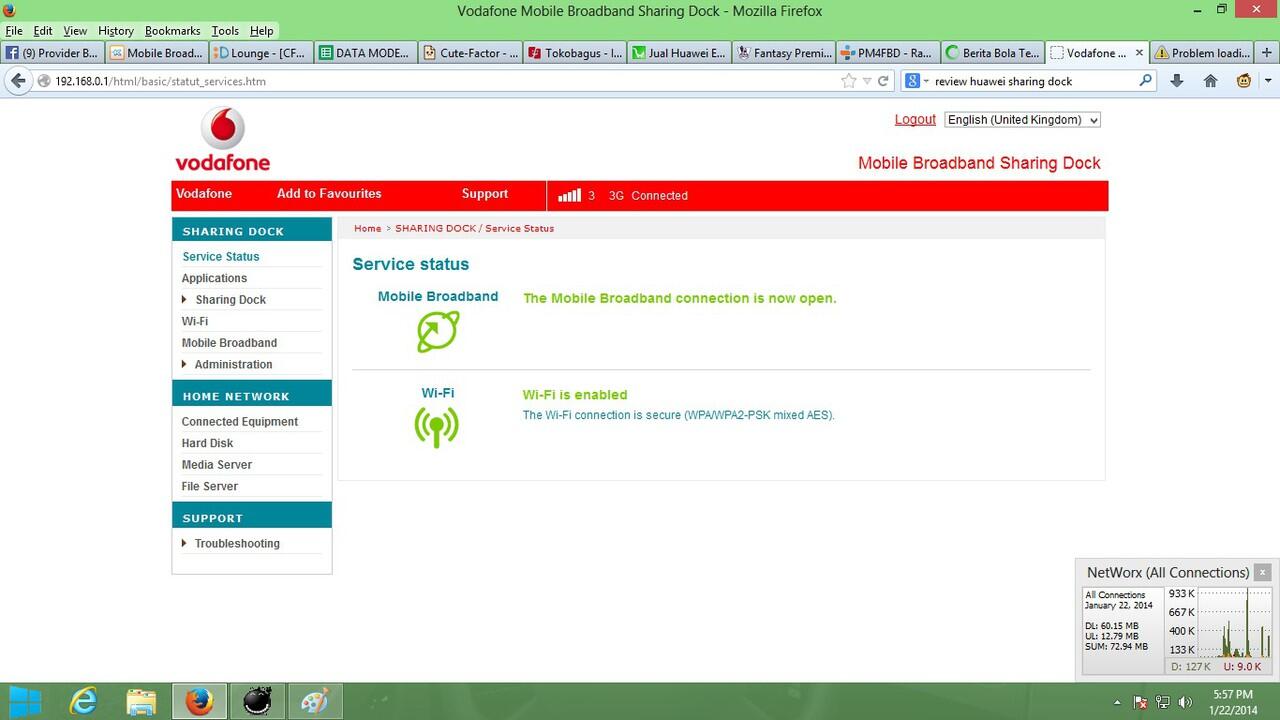
Task: Open the Paint palette taskbar icon
Action: point(315,702)
